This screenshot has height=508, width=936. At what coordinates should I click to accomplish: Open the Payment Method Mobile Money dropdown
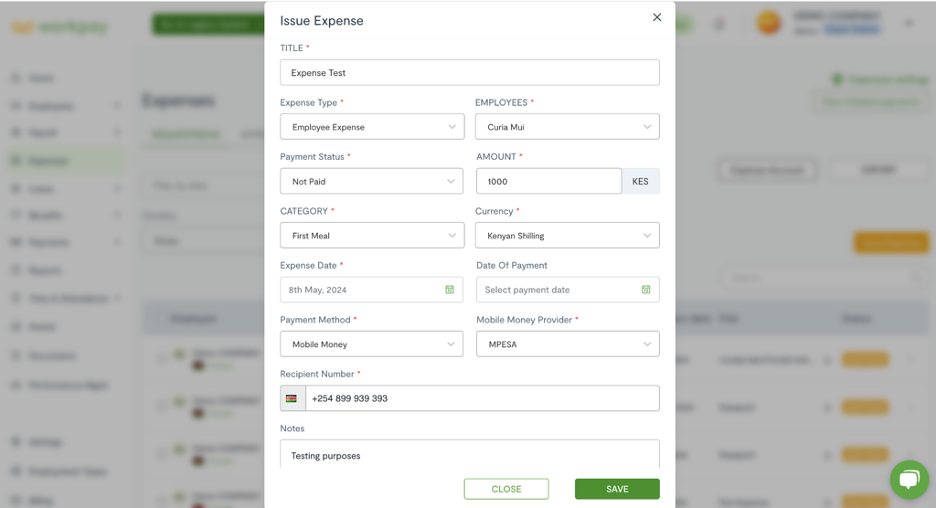[x=371, y=344]
